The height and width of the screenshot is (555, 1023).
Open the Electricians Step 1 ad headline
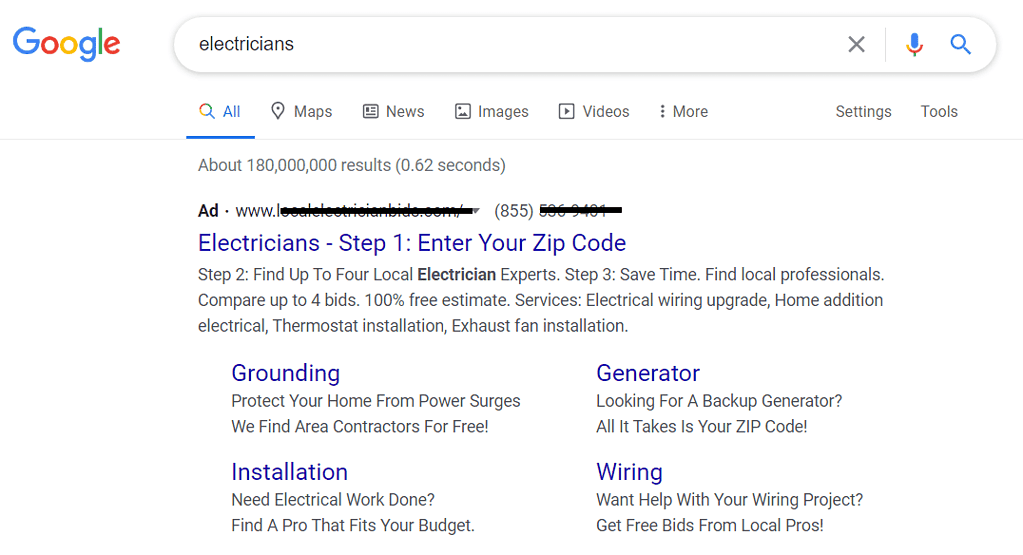click(412, 243)
